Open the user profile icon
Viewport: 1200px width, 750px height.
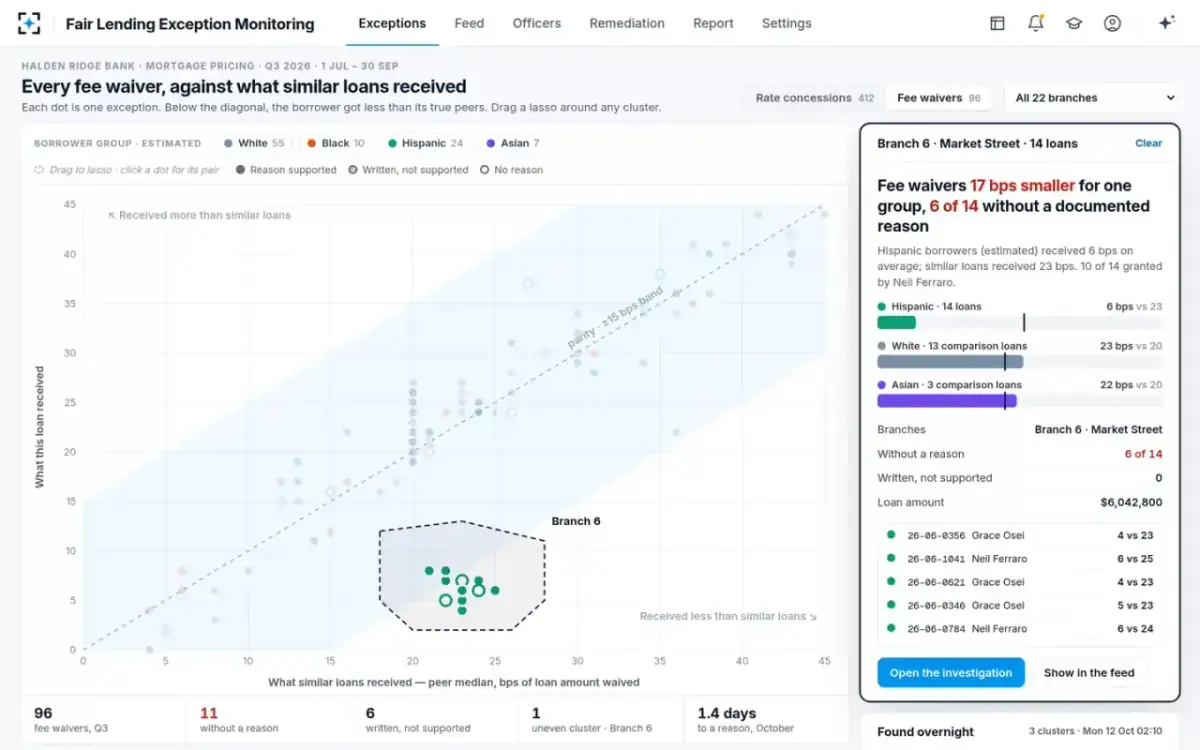pyautogui.click(x=1112, y=23)
